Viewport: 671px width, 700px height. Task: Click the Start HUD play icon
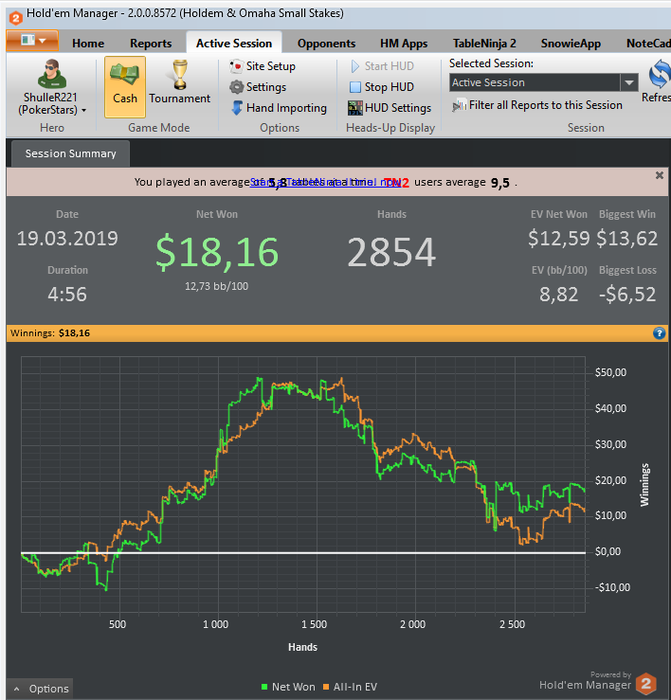tap(355, 67)
